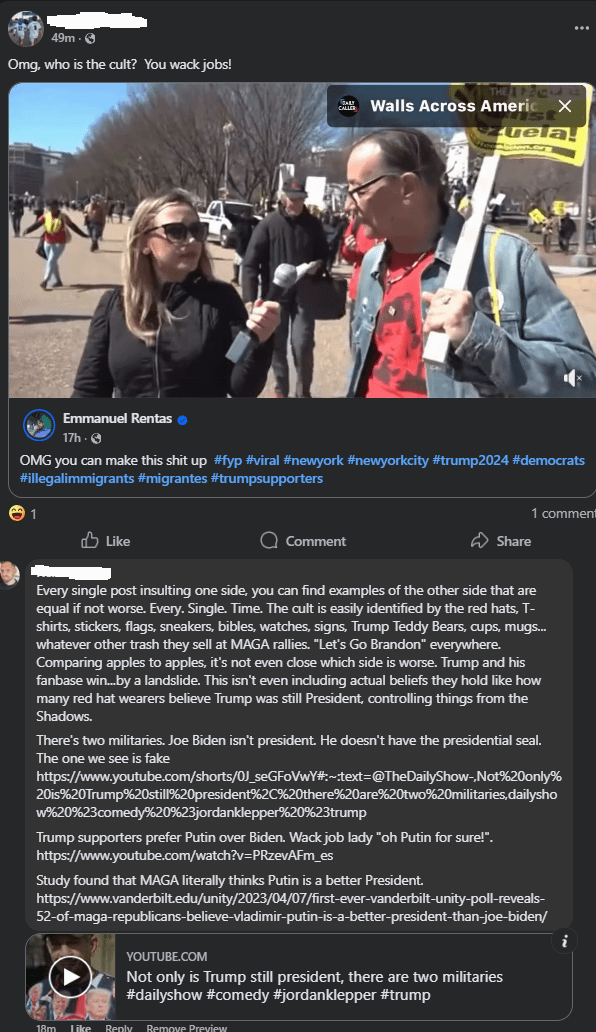
Task: Click the Daily Caller logo icon
Action: click(x=348, y=106)
